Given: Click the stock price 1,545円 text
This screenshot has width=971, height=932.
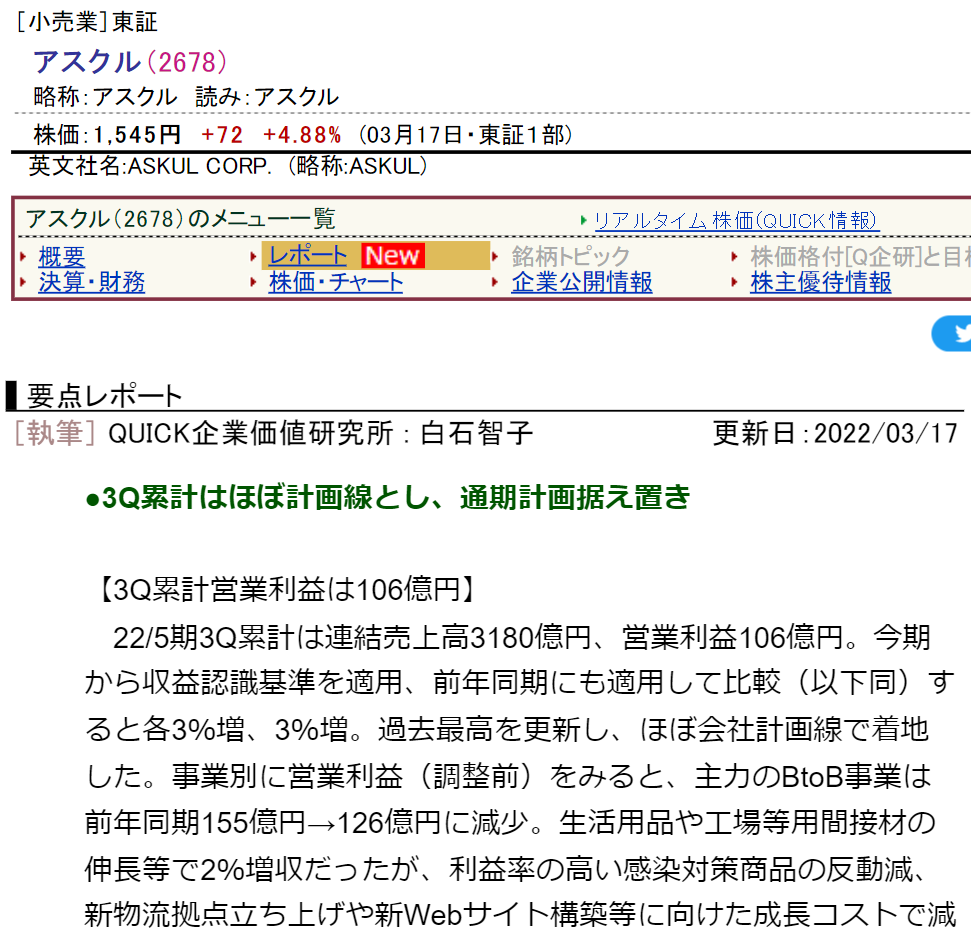Looking at the screenshot, I should [x=137, y=134].
